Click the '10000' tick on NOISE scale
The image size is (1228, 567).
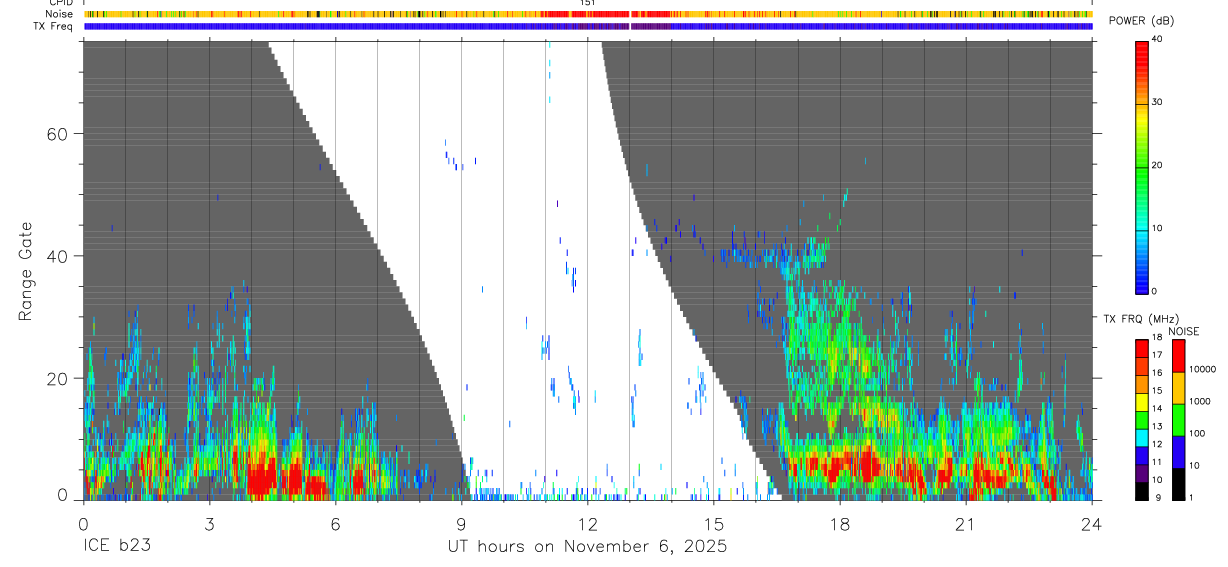1203,370
